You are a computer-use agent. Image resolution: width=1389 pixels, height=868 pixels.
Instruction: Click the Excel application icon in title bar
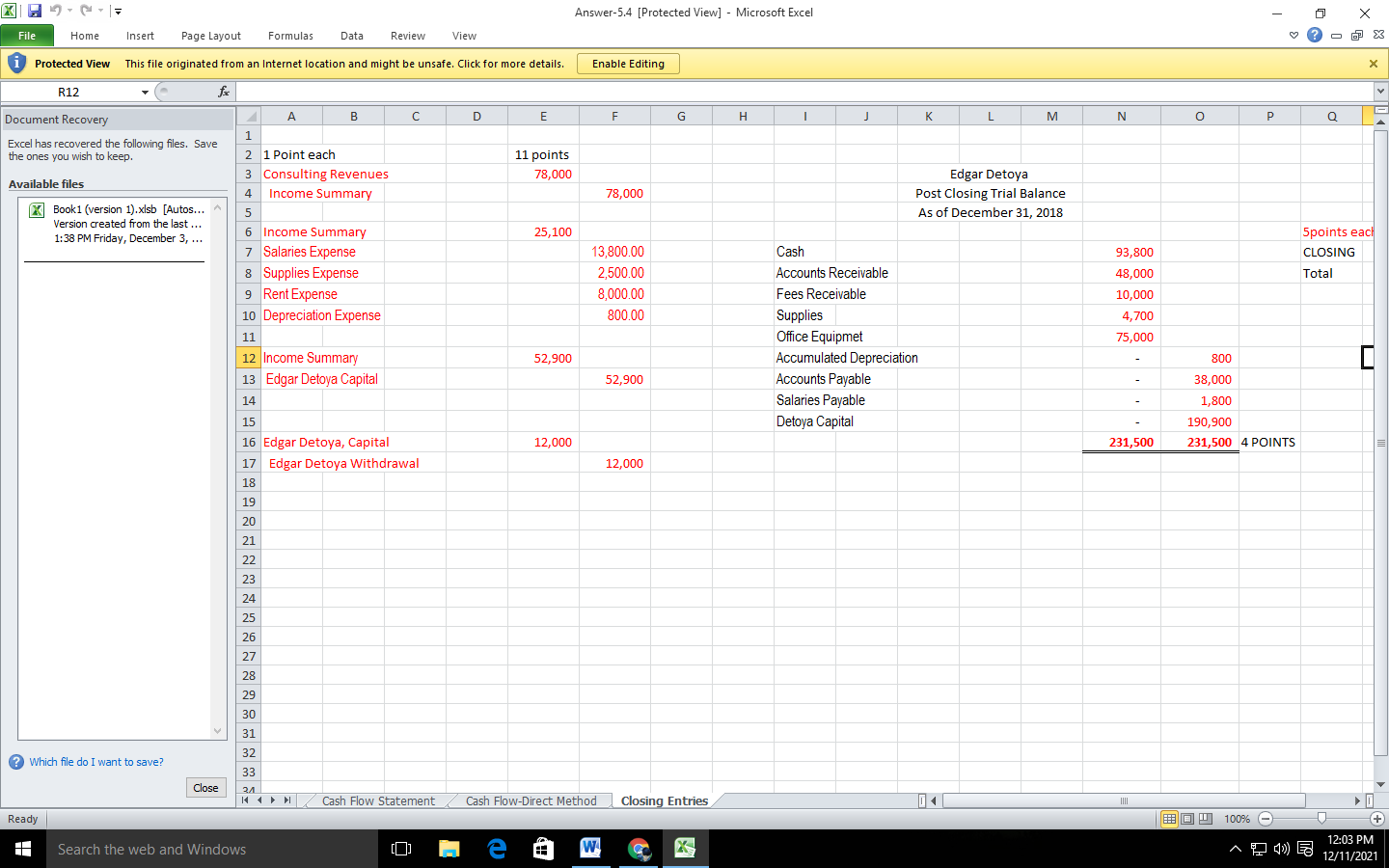(9, 12)
